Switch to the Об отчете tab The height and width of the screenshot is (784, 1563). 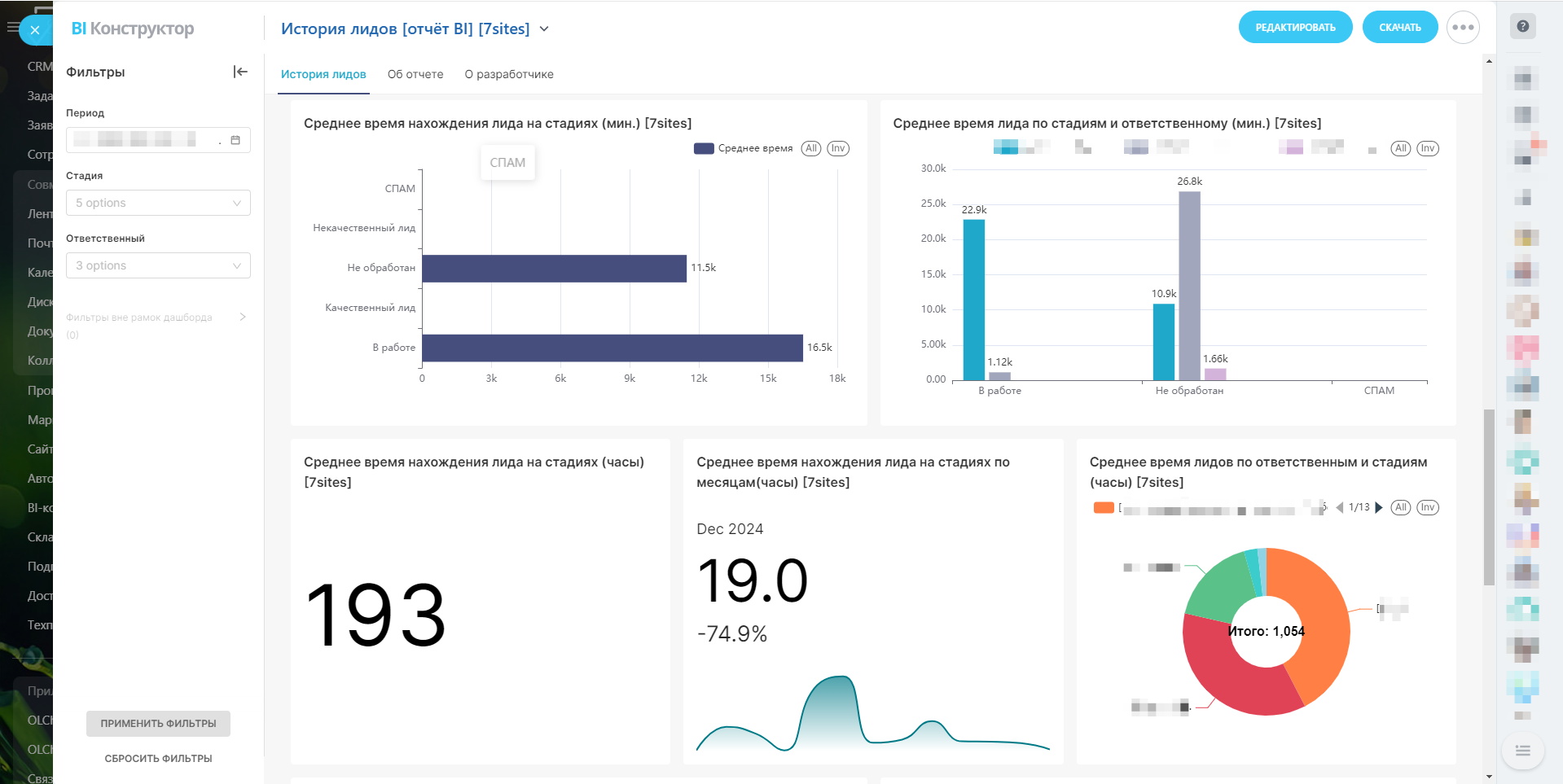(415, 74)
